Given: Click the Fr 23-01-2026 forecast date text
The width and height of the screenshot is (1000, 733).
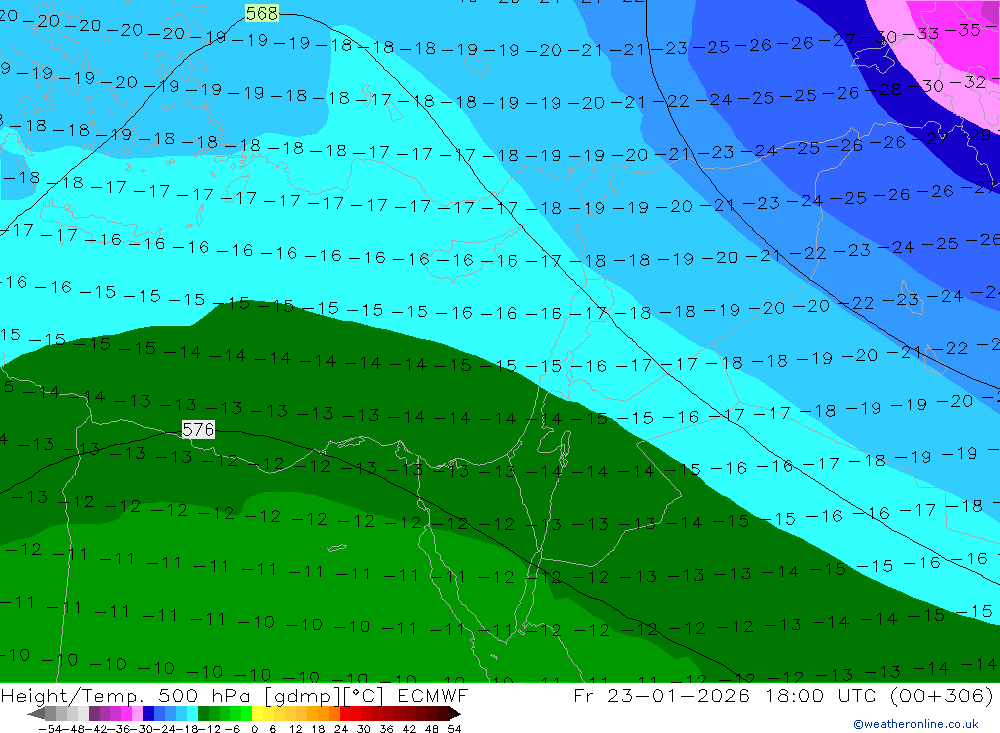Looking at the screenshot, I should 661,695.
